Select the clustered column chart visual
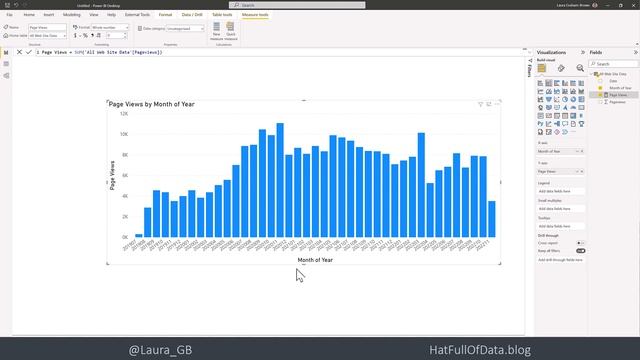The width and height of the screenshot is (640, 360). point(565,83)
